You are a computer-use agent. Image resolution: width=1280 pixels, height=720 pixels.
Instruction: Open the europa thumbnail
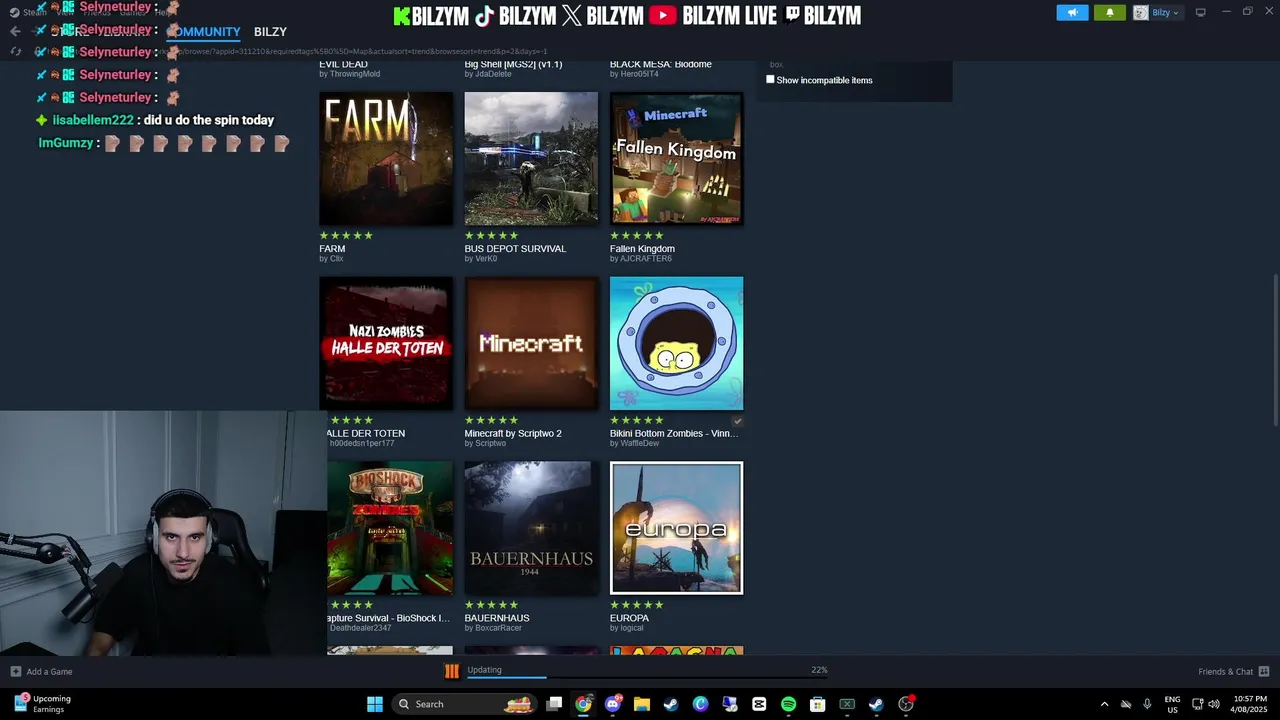[x=676, y=528]
